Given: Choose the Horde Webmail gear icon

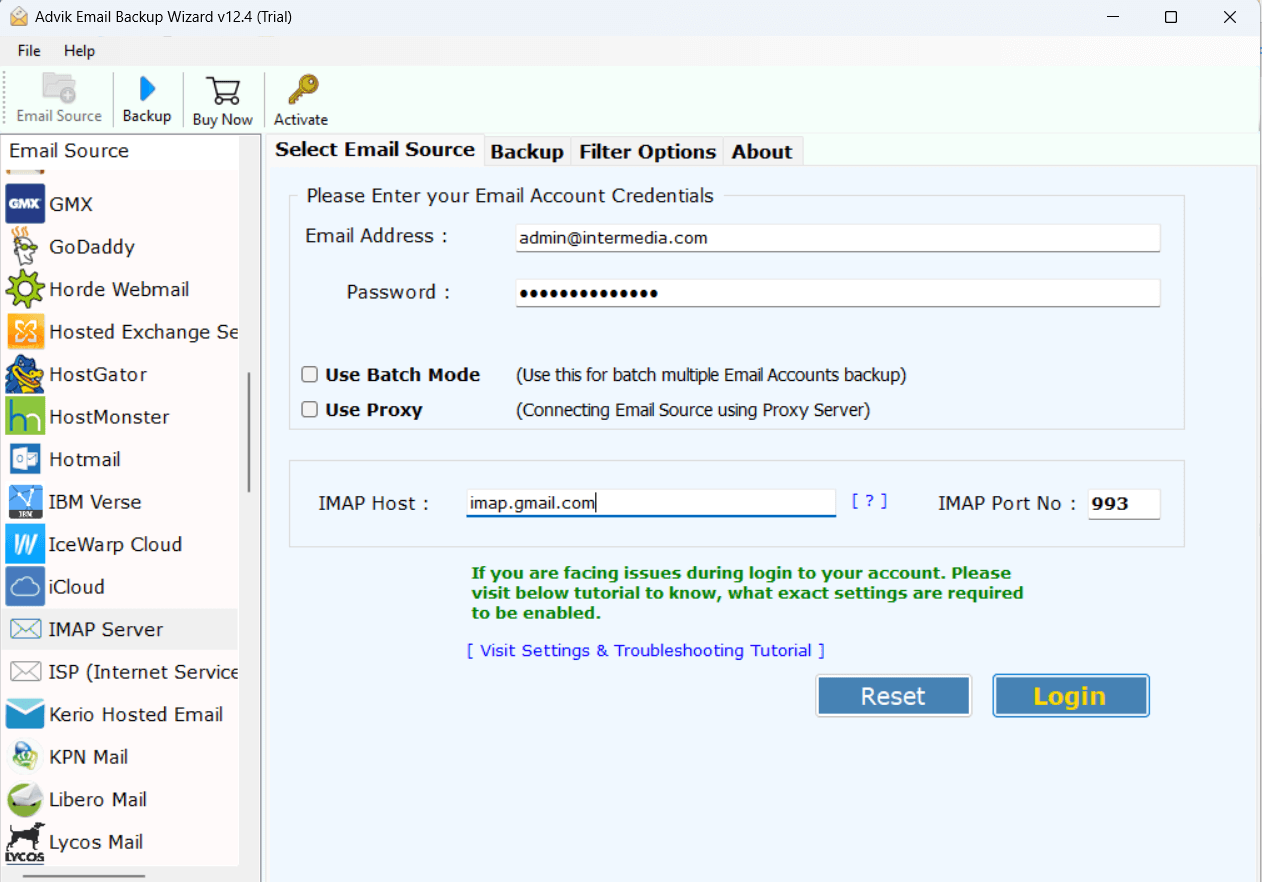Looking at the screenshot, I should pyautogui.click(x=25, y=289).
